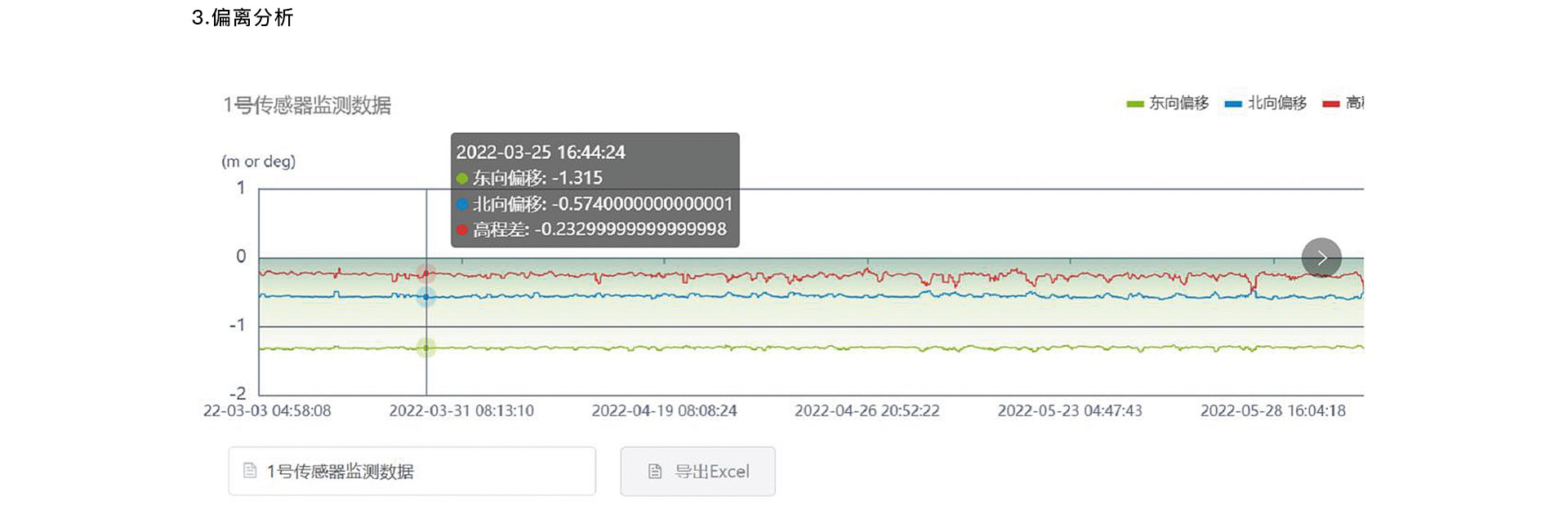Select x-axis label 2022-04-19 08:08:24
Viewport: 1568px width, 532px height.
(664, 410)
